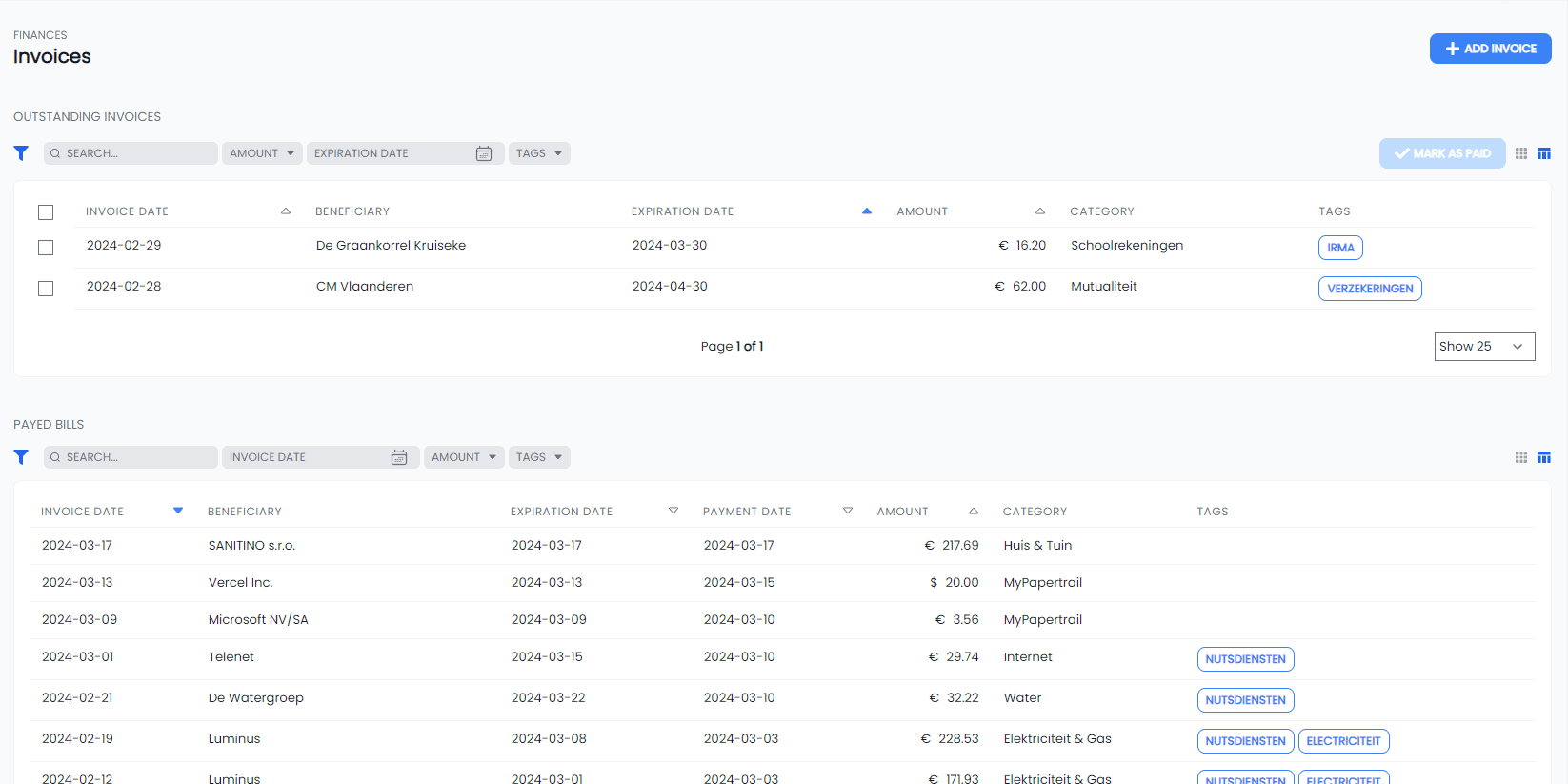Viewport: 1568px width, 784px height.
Task: Switch outstanding invoices to grid view
Action: point(1521,153)
